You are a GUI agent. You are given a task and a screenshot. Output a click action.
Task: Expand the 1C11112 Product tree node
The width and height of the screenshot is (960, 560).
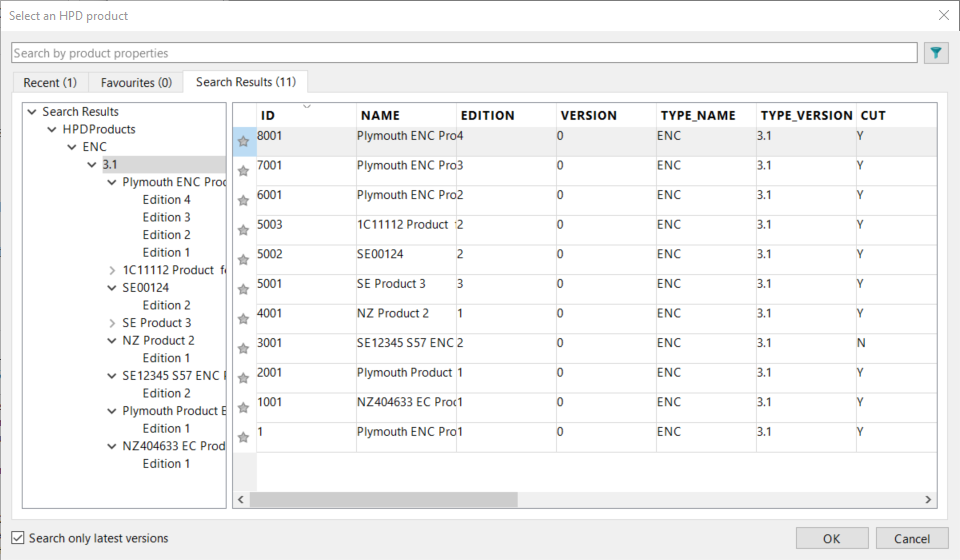click(112, 270)
